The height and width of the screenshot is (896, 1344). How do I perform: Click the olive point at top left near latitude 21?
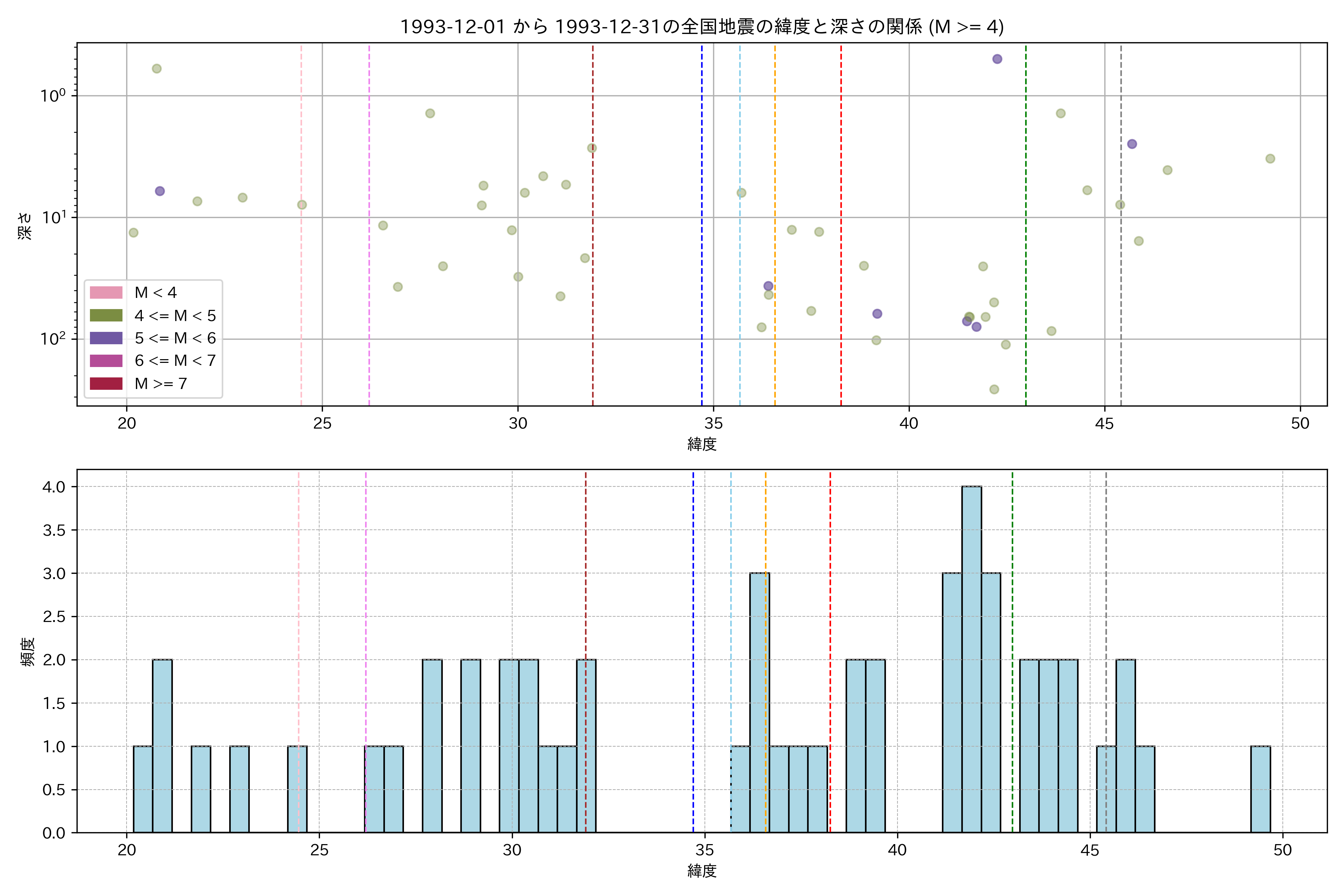[156, 69]
